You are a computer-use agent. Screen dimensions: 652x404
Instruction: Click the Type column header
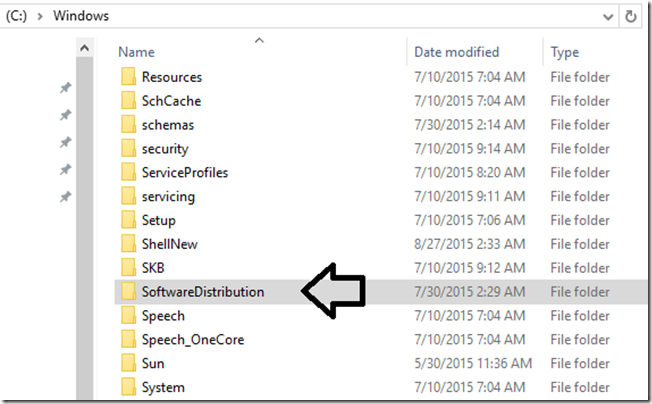tap(565, 51)
